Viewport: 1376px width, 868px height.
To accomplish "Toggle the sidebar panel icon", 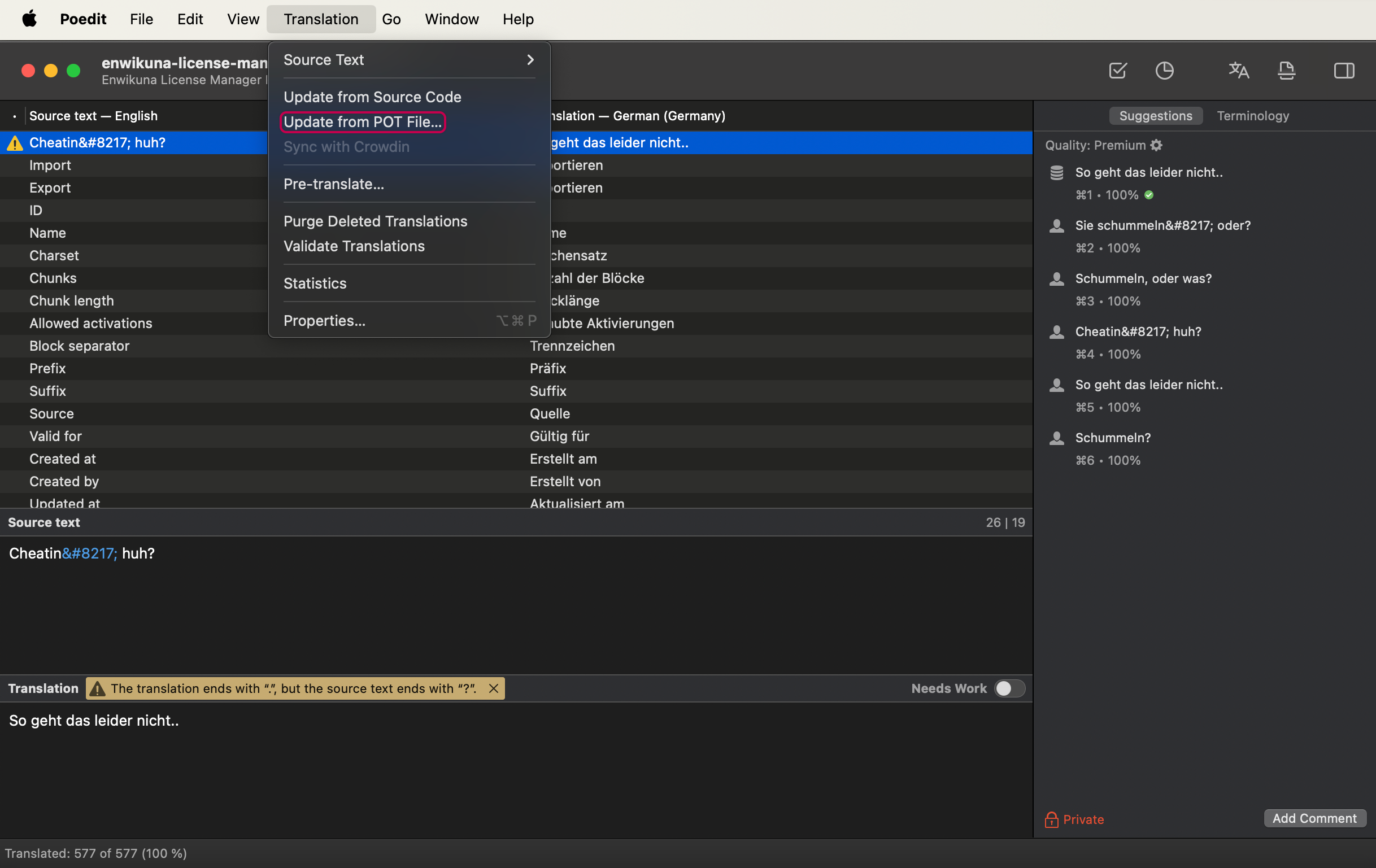I will pyautogui.click(x=1343, y=70).
